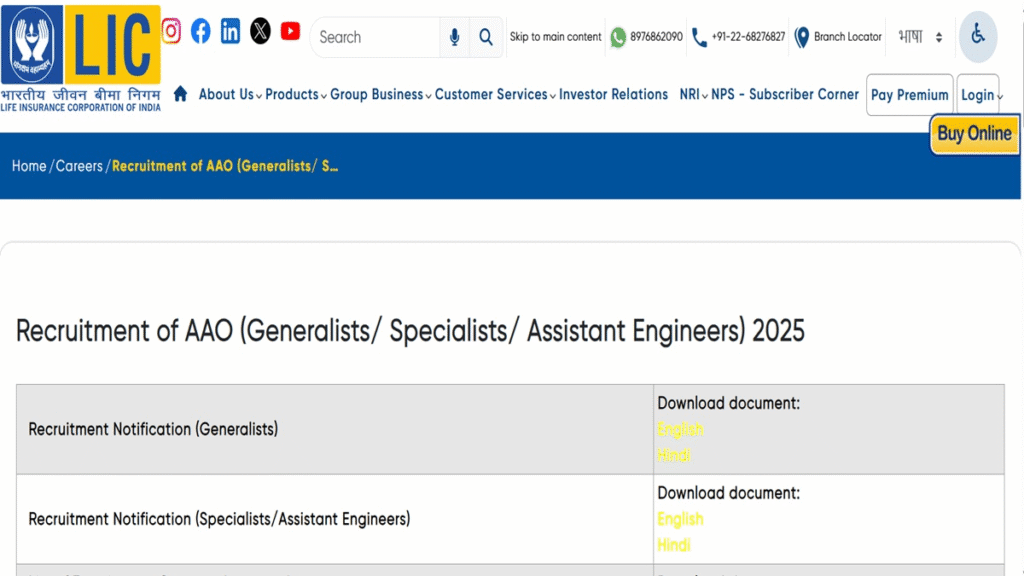Open LIC YouTube channel icon
The height and width of the screenshot is (576, 1024).
(290, 31)
